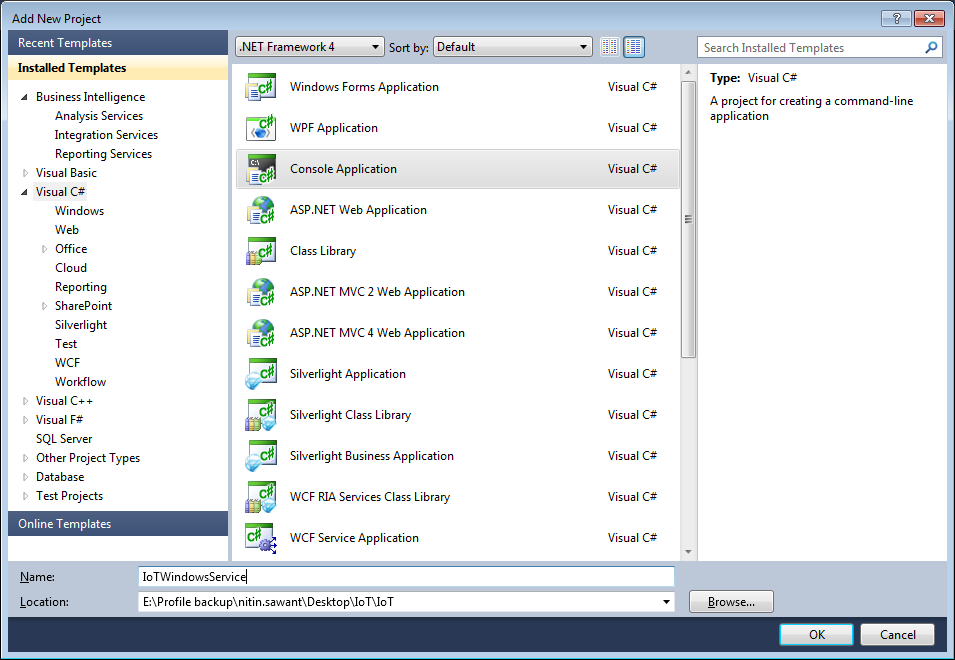
Task: Switch to small icons view
Action: click(610, 47)
